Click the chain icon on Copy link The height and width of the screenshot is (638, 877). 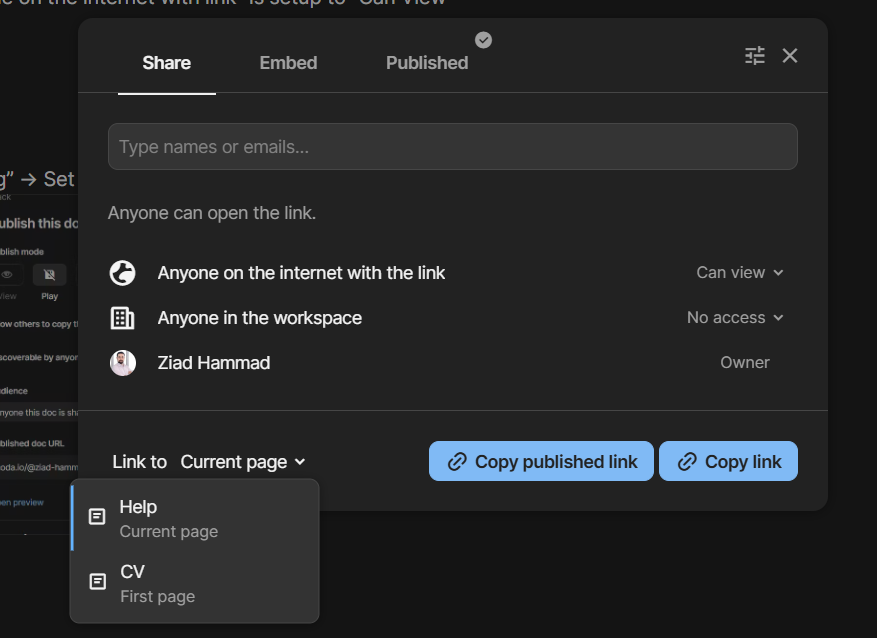click(x=687, y=462)
